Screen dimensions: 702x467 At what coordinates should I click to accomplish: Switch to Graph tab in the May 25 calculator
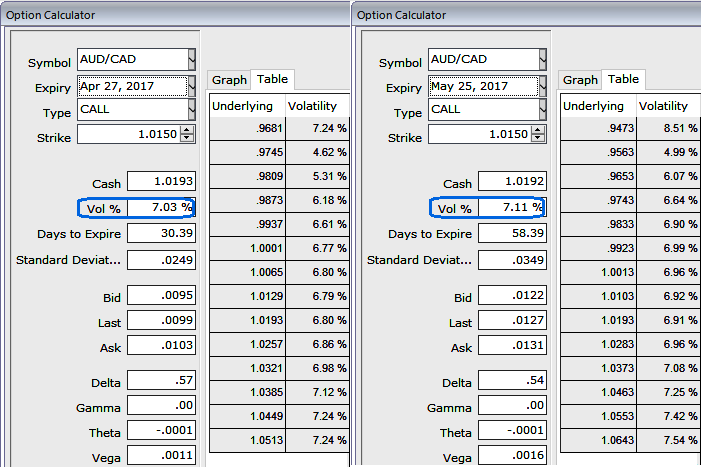coord(580,80)
